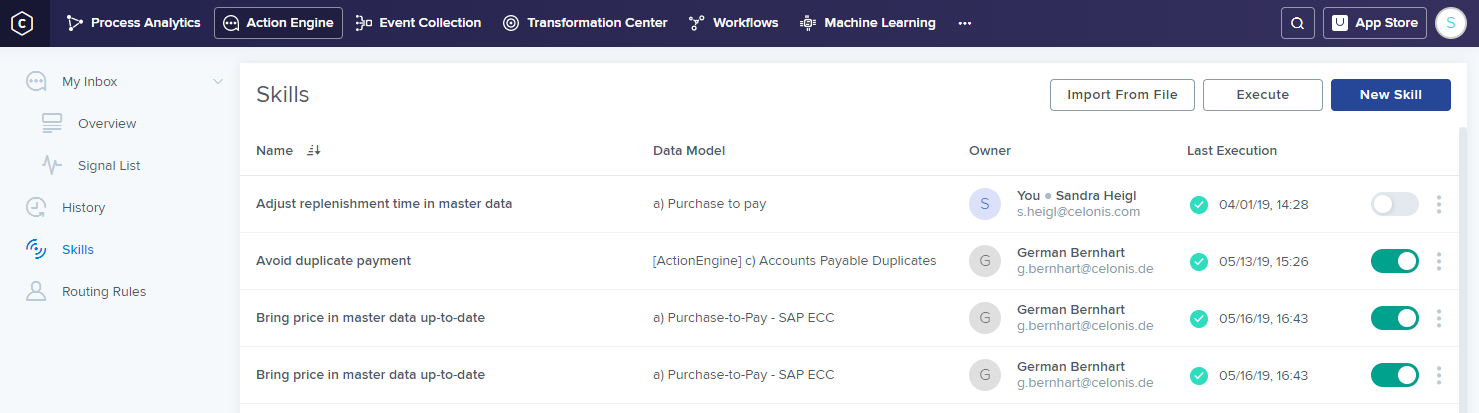
Task: Click the Skills signal icon
Action: click(36, 249)
